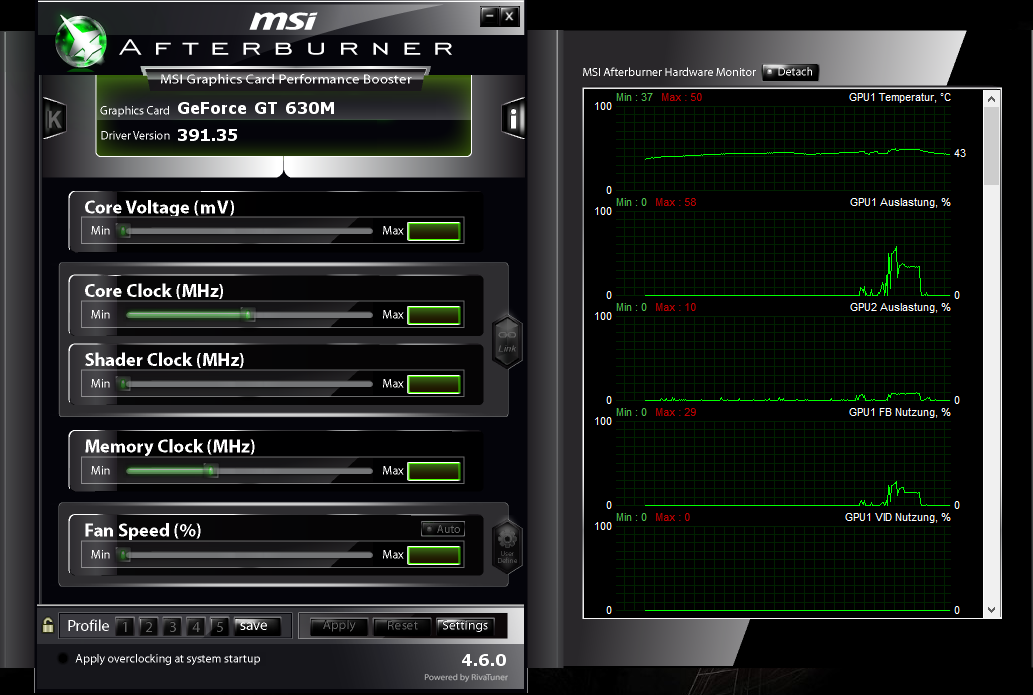Click the hardware monitor scroll down arrow
Viewport: 1033px width, 695px height.
point(991,609)
